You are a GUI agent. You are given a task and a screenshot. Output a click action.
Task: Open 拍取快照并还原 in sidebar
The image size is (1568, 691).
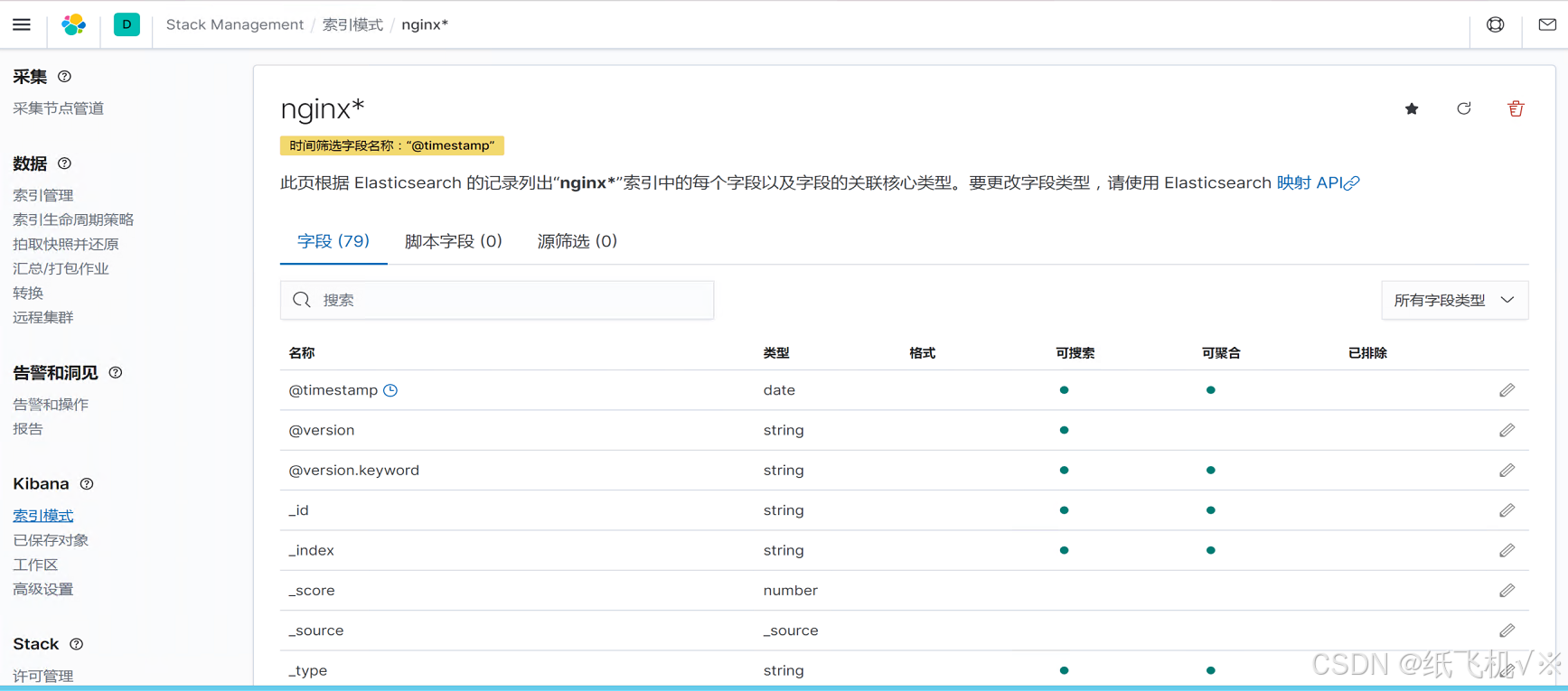click(x=66, y=244)
